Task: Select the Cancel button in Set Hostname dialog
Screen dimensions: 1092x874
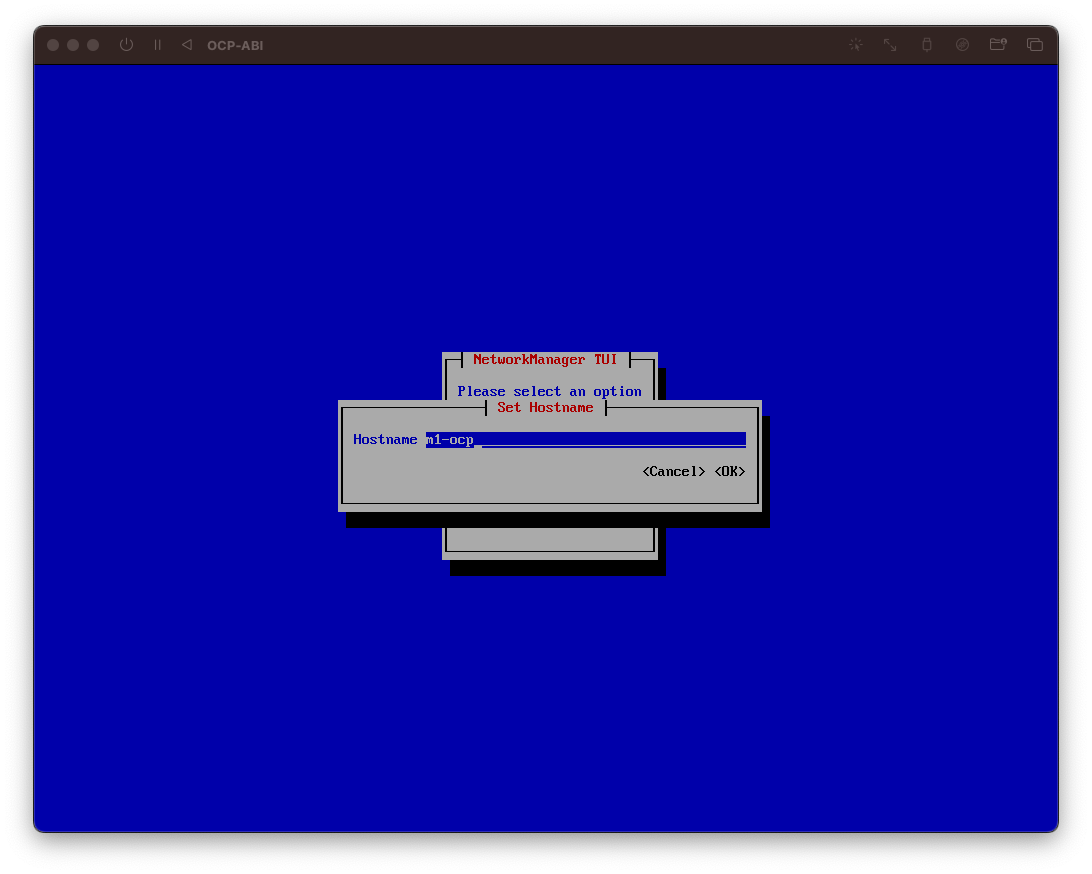Action: pyautogui.click(x=673, y=471)
